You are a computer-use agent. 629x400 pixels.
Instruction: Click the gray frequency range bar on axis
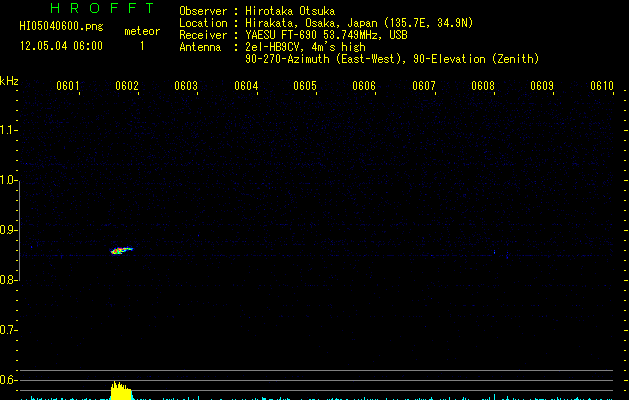[x=19, y=231]
